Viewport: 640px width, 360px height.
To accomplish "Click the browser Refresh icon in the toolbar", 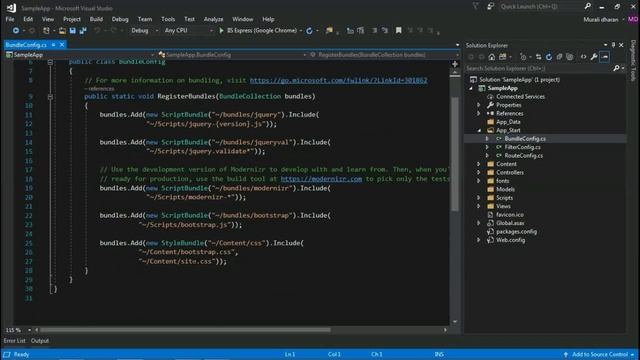I will 309,31.
